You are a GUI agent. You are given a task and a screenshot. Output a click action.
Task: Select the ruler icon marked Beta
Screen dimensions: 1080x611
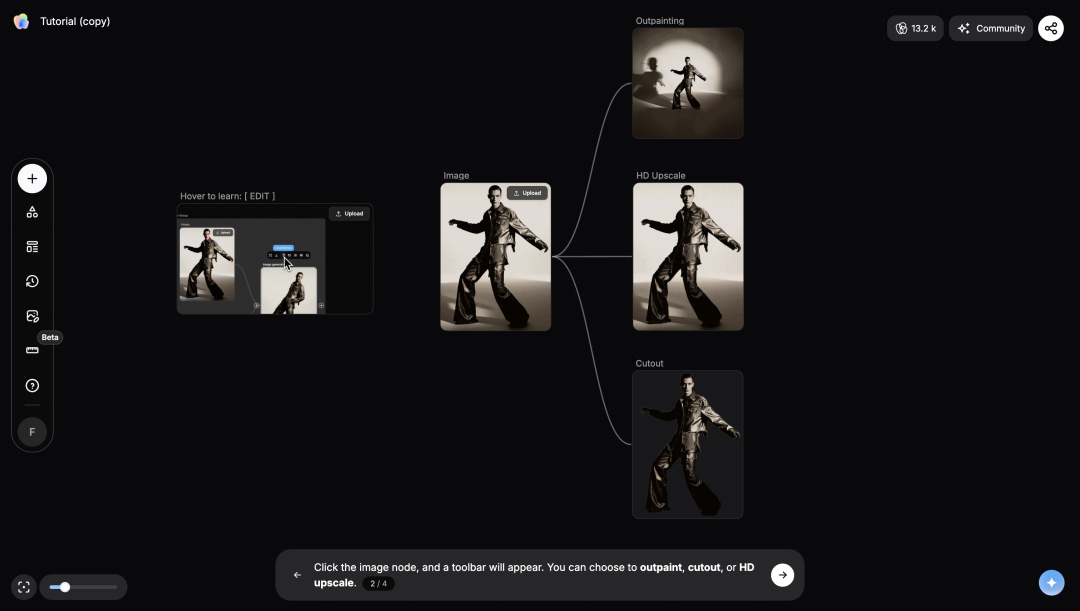pos(32,351)
